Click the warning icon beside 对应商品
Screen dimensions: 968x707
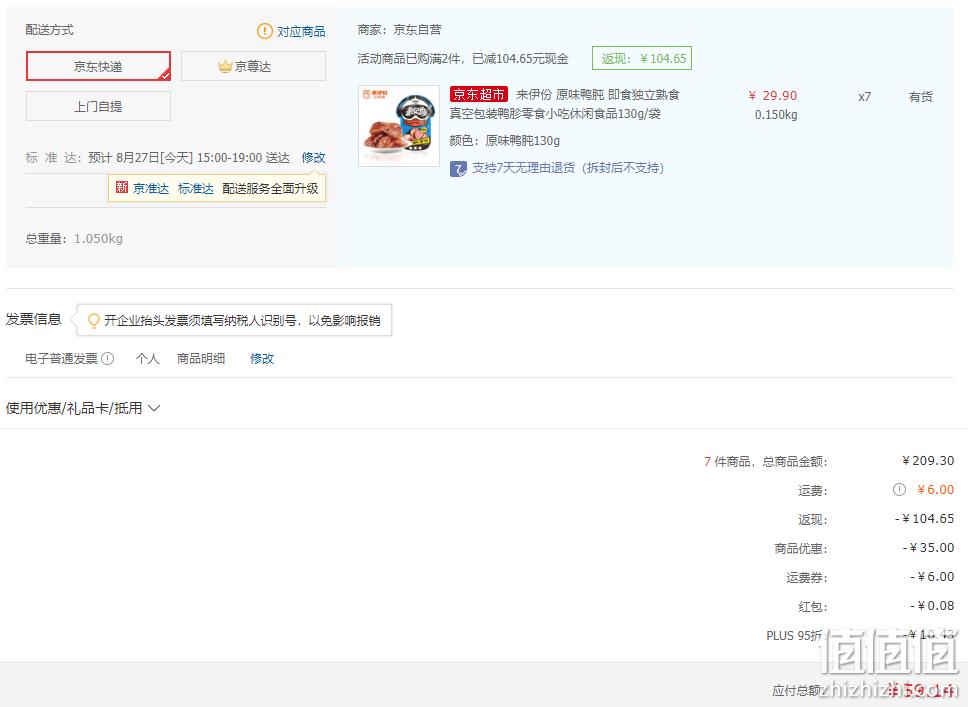pos(264,31)
